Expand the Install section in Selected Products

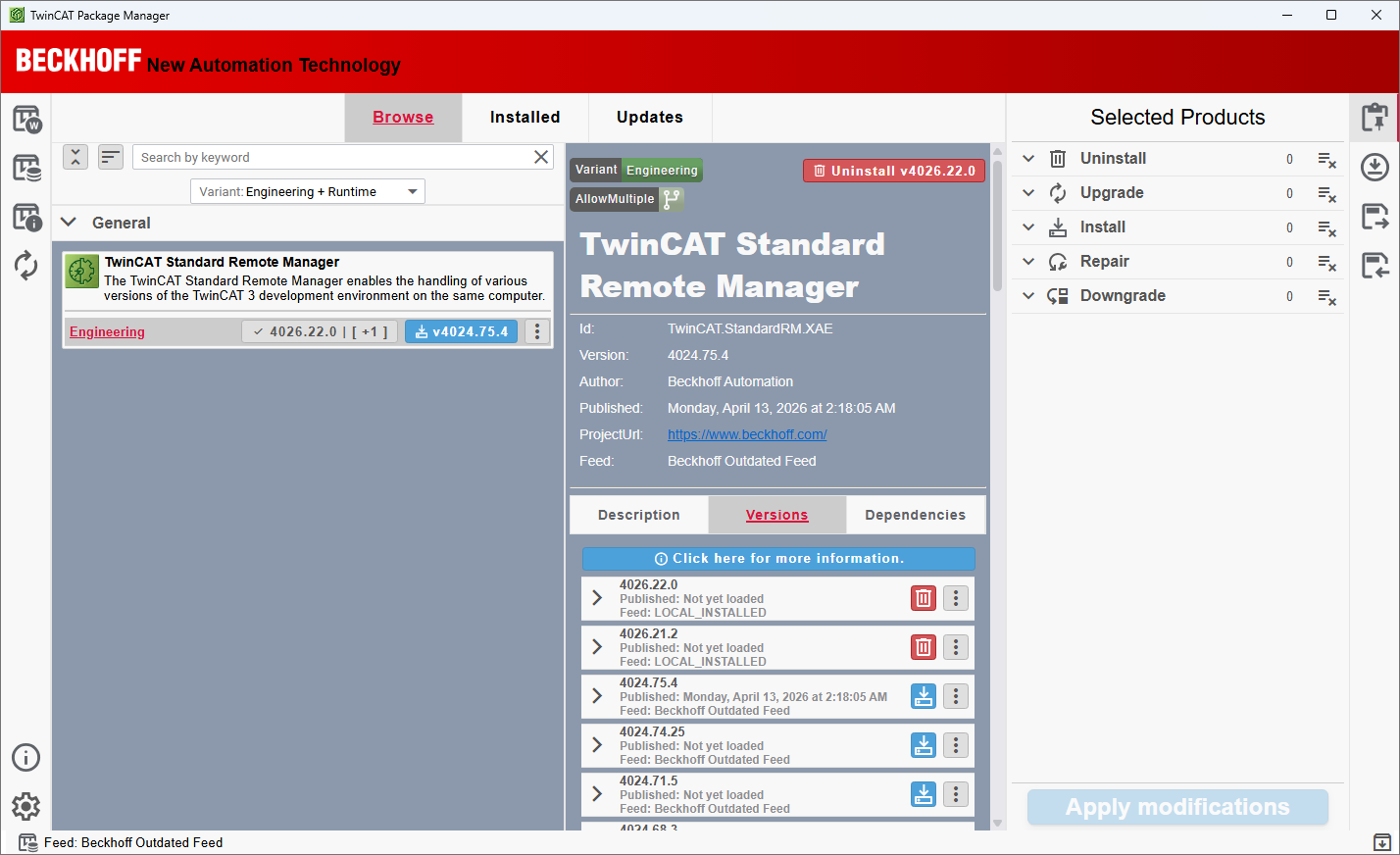(x=1028, y=226)
